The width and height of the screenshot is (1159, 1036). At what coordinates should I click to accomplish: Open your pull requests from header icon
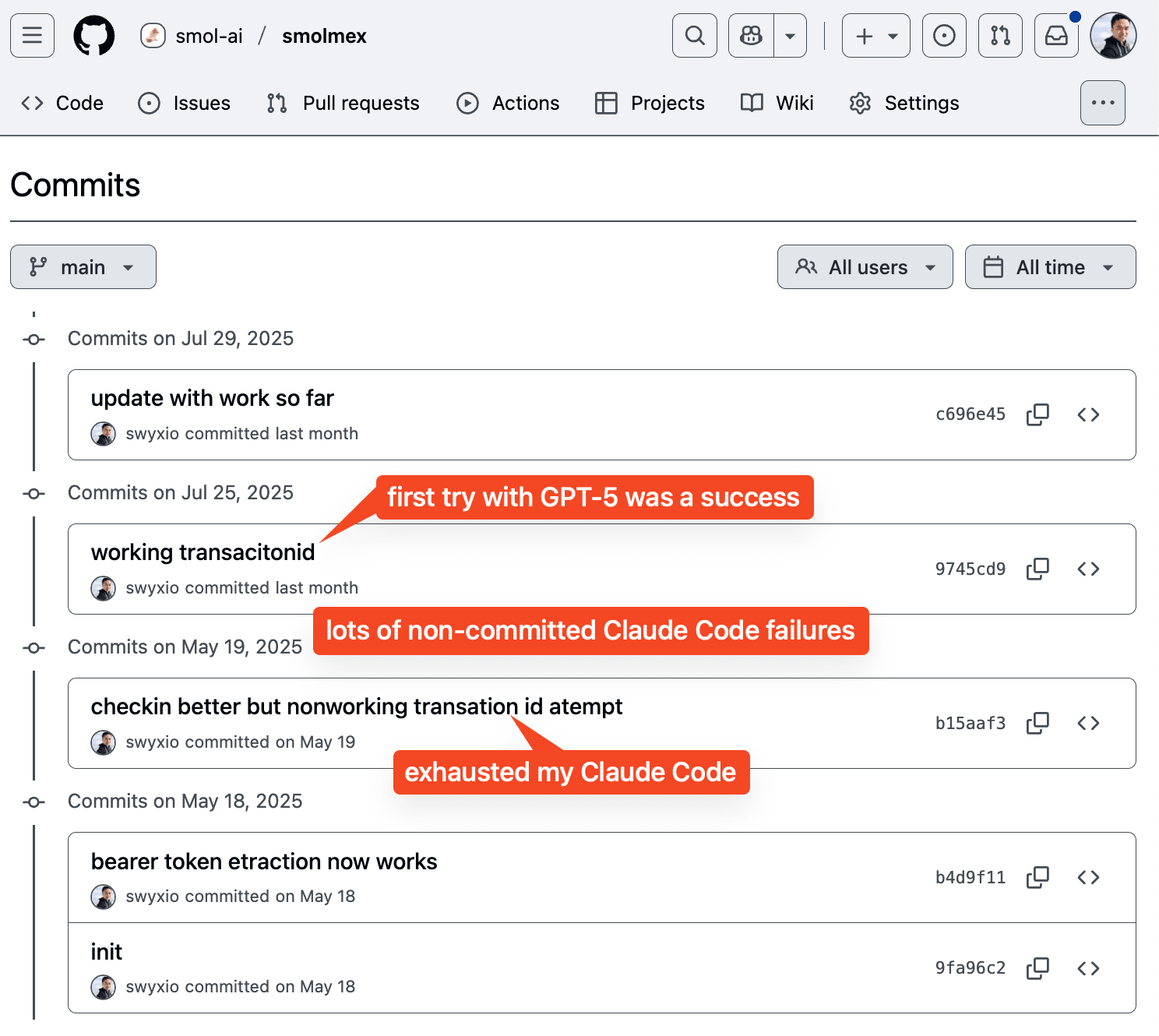(x=1000, y=36)
